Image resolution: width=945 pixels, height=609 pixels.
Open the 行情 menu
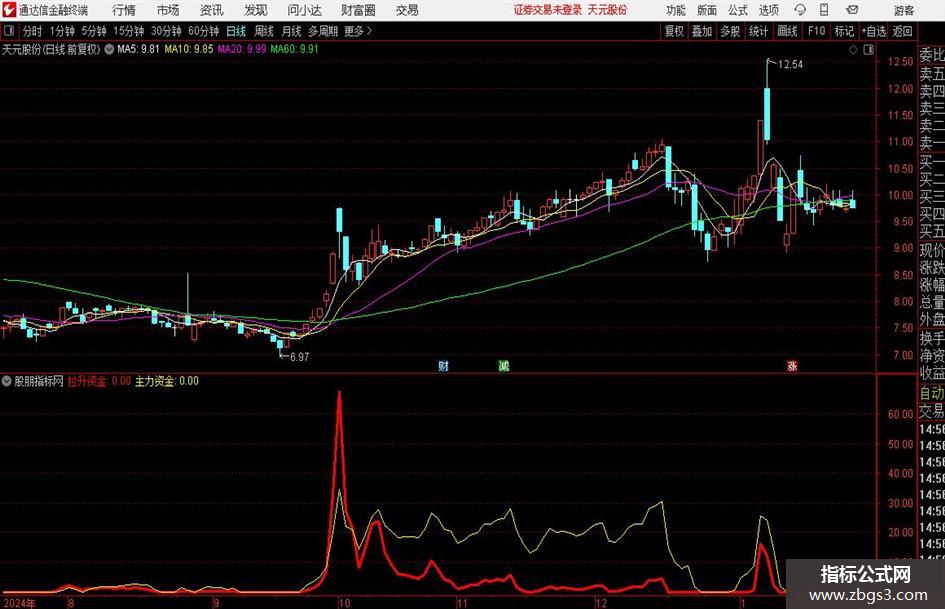[x=124, y=10]
